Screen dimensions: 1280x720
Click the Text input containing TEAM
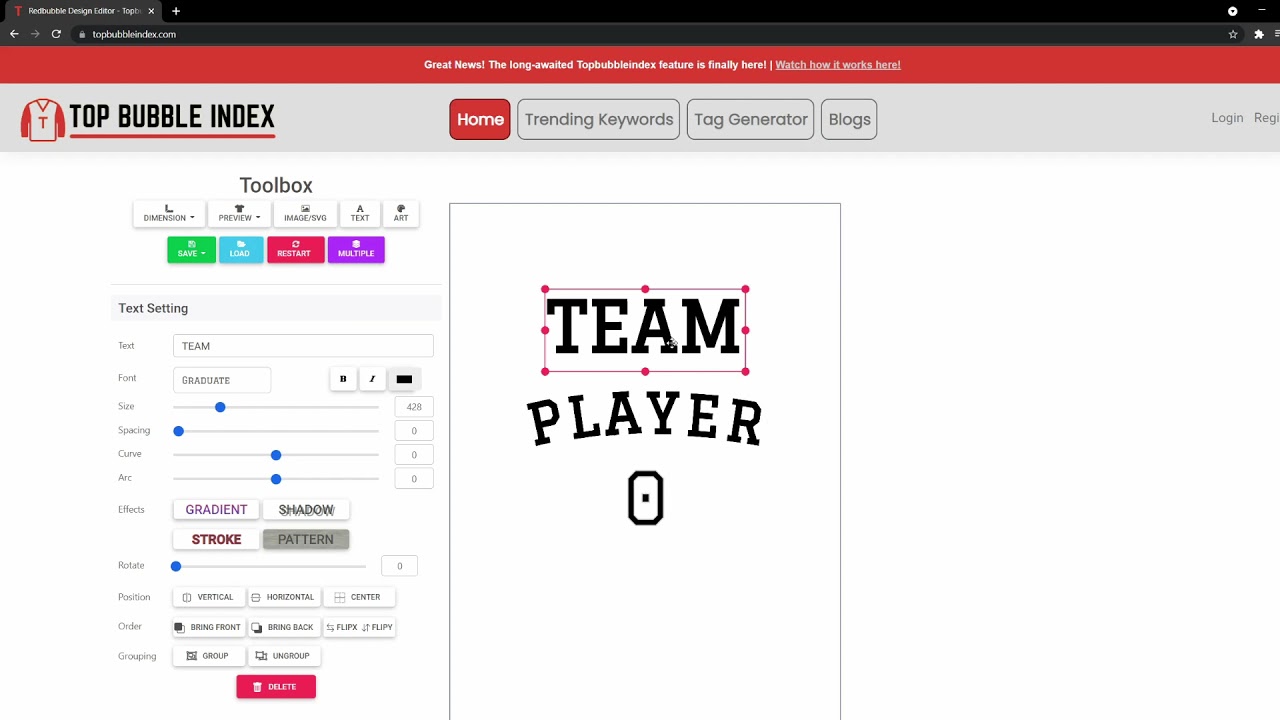[x=303, y=346]
